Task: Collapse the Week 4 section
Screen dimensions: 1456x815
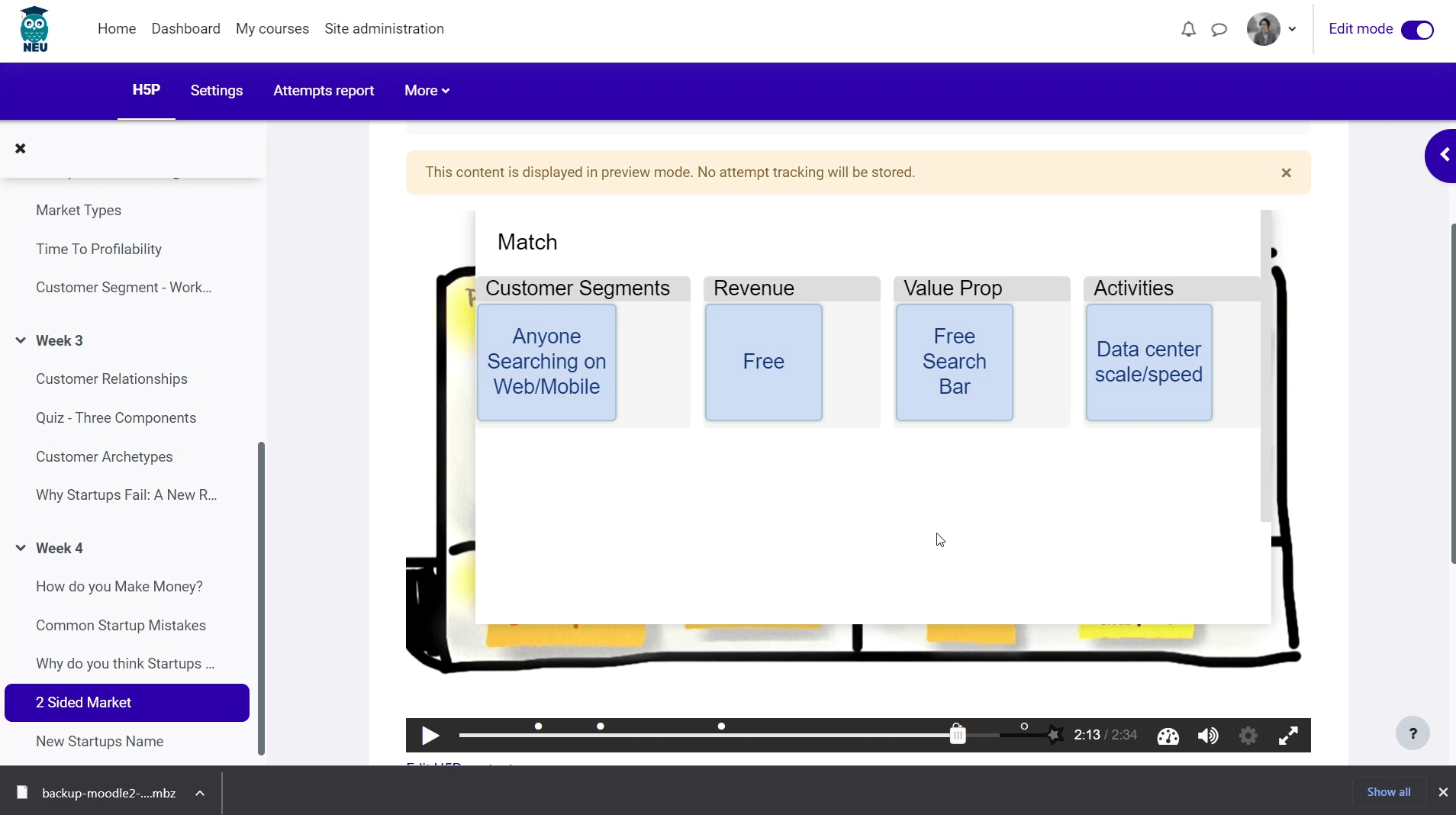Action: (21, 548)
